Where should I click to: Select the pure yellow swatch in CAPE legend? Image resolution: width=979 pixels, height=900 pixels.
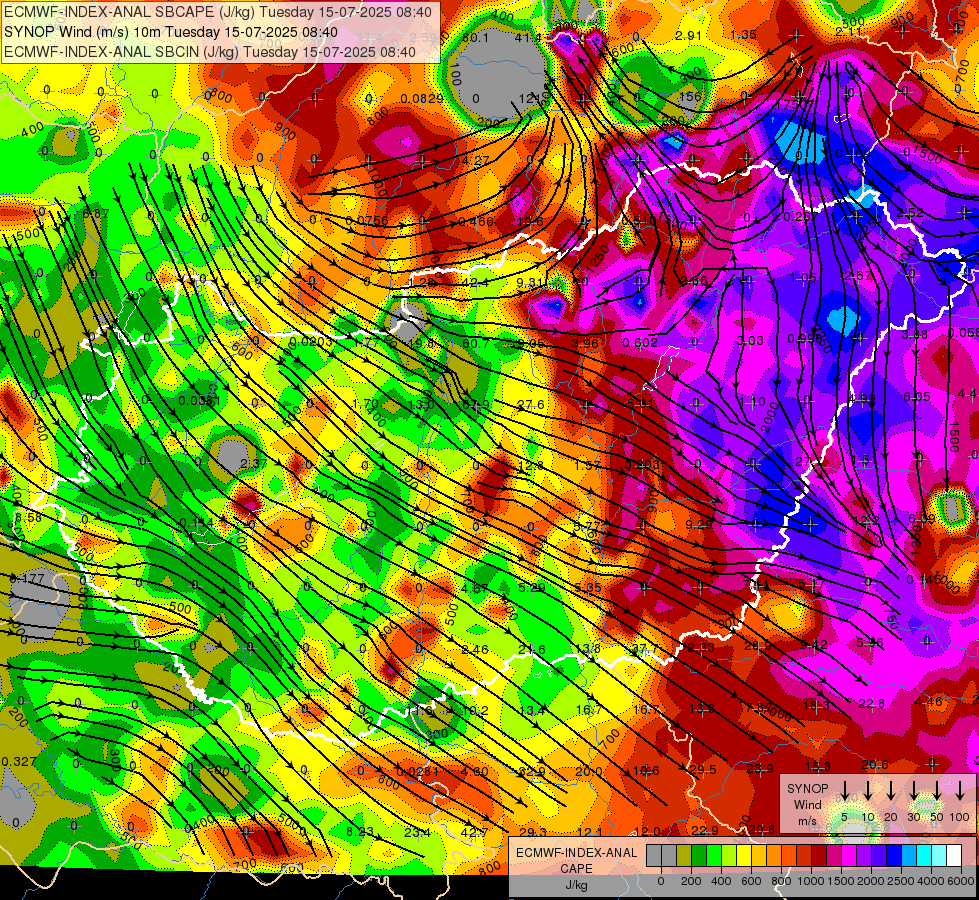click(744, 855)
